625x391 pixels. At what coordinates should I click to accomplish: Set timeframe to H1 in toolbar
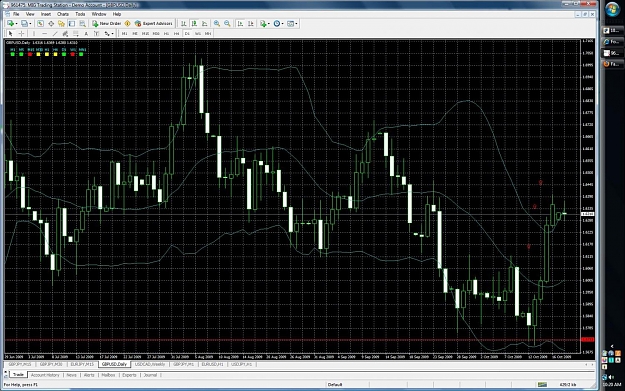[166, 33]
